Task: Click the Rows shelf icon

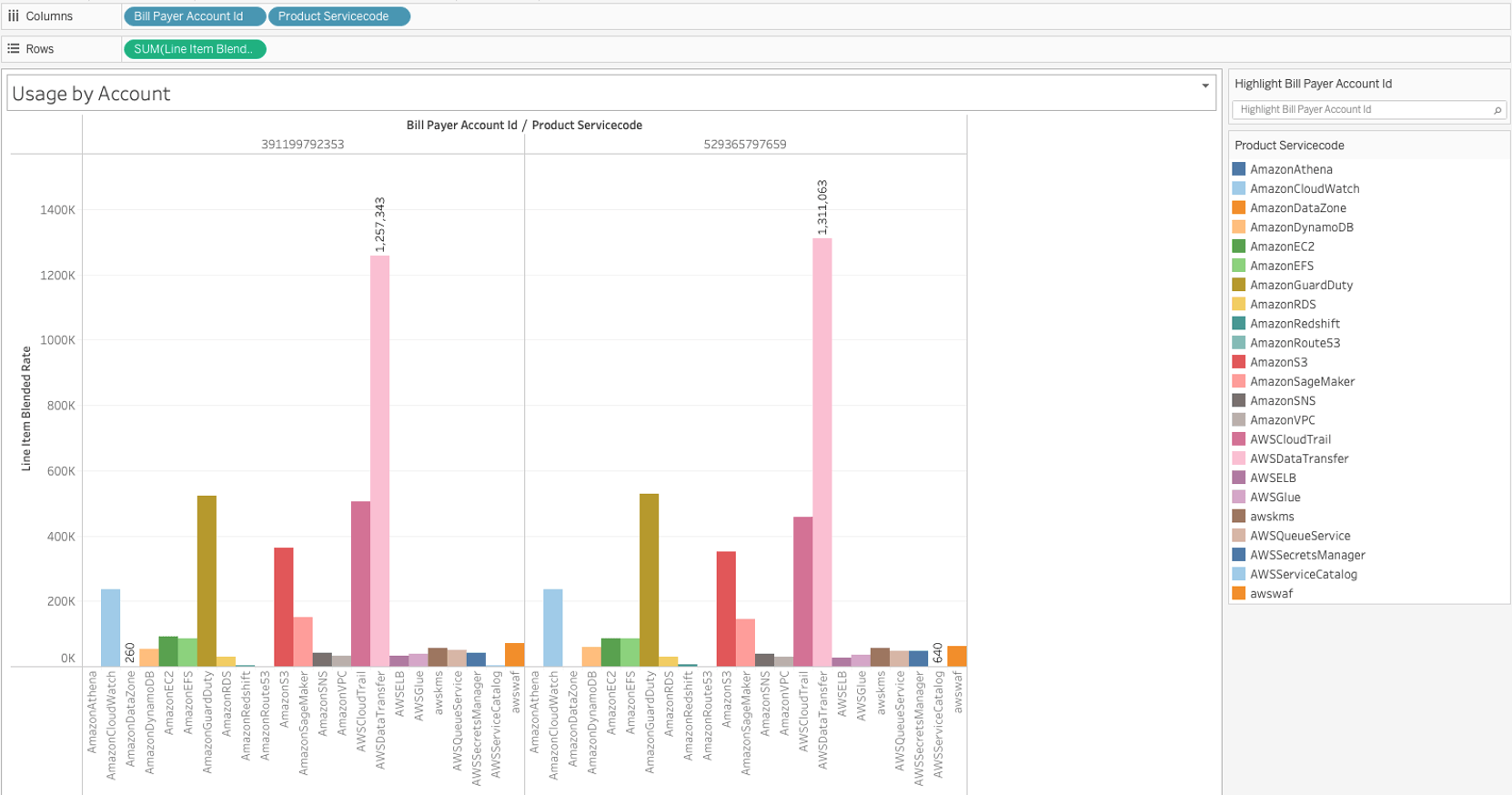Action: tap(14, 49)
